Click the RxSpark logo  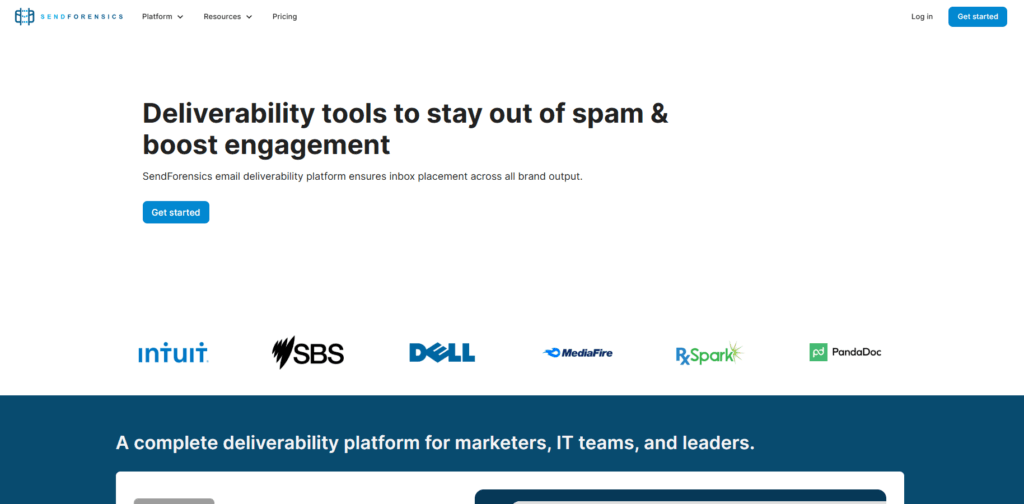[x=710, y=353]
